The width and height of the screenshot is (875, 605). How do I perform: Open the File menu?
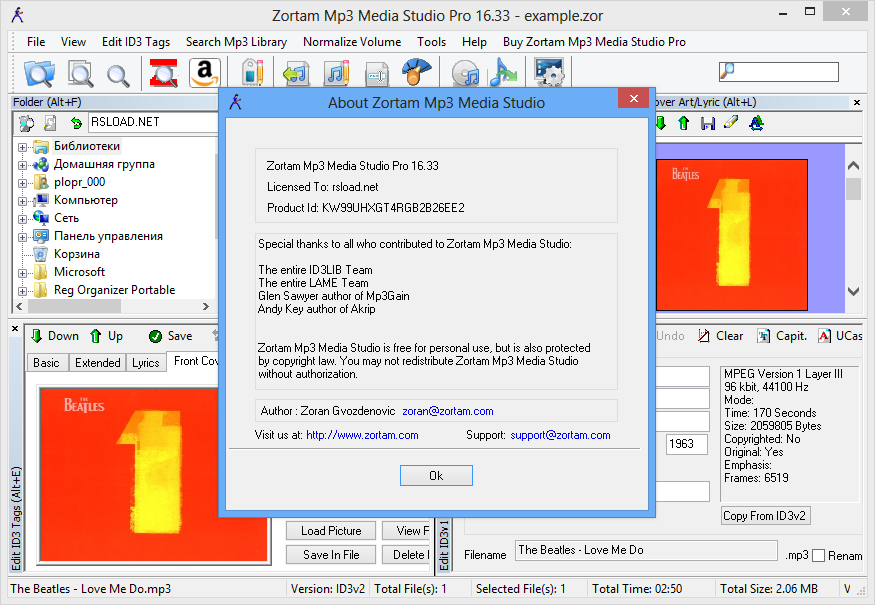[x=36, y=42]
